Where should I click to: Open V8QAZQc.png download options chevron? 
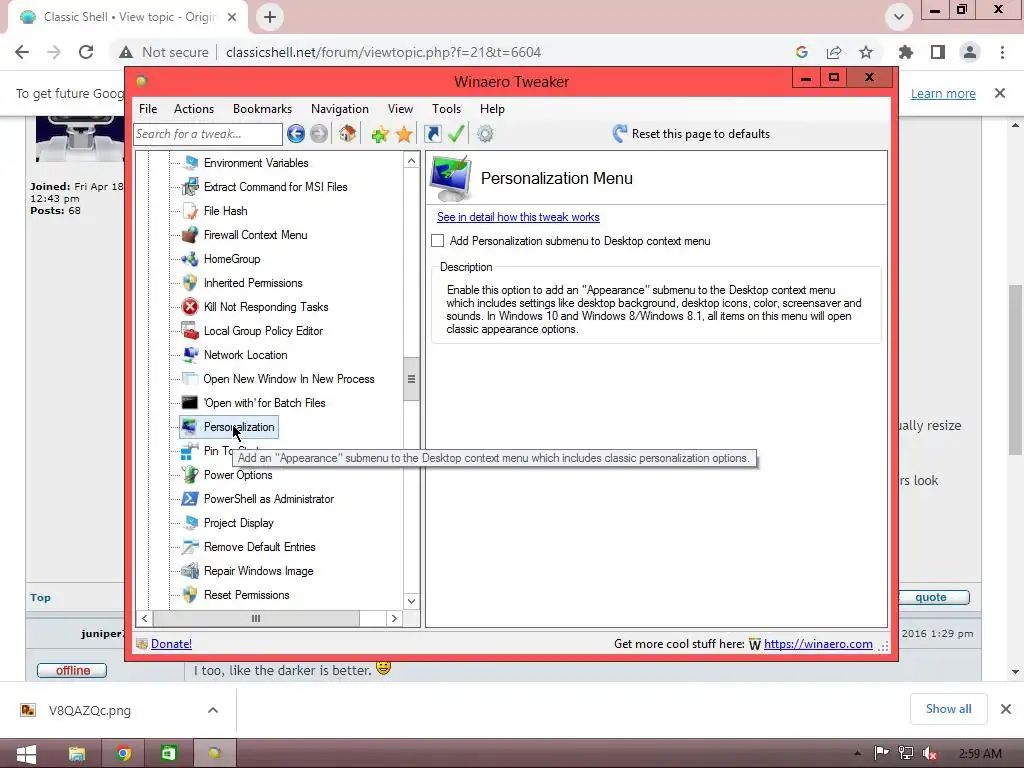tap(213, 710)
